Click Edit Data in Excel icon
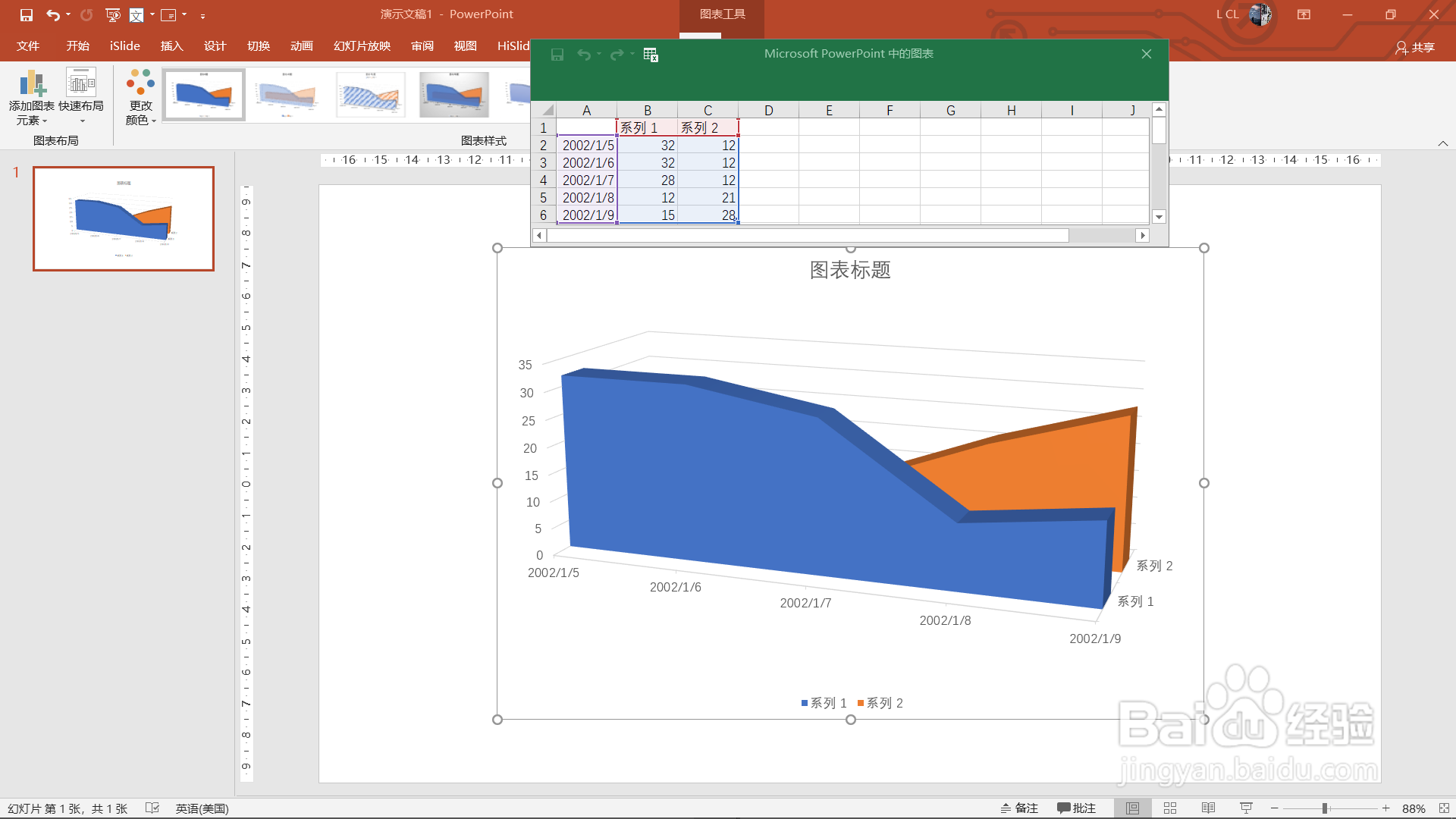The width and height of the screenshot is (1456, 819). (651, 55)
